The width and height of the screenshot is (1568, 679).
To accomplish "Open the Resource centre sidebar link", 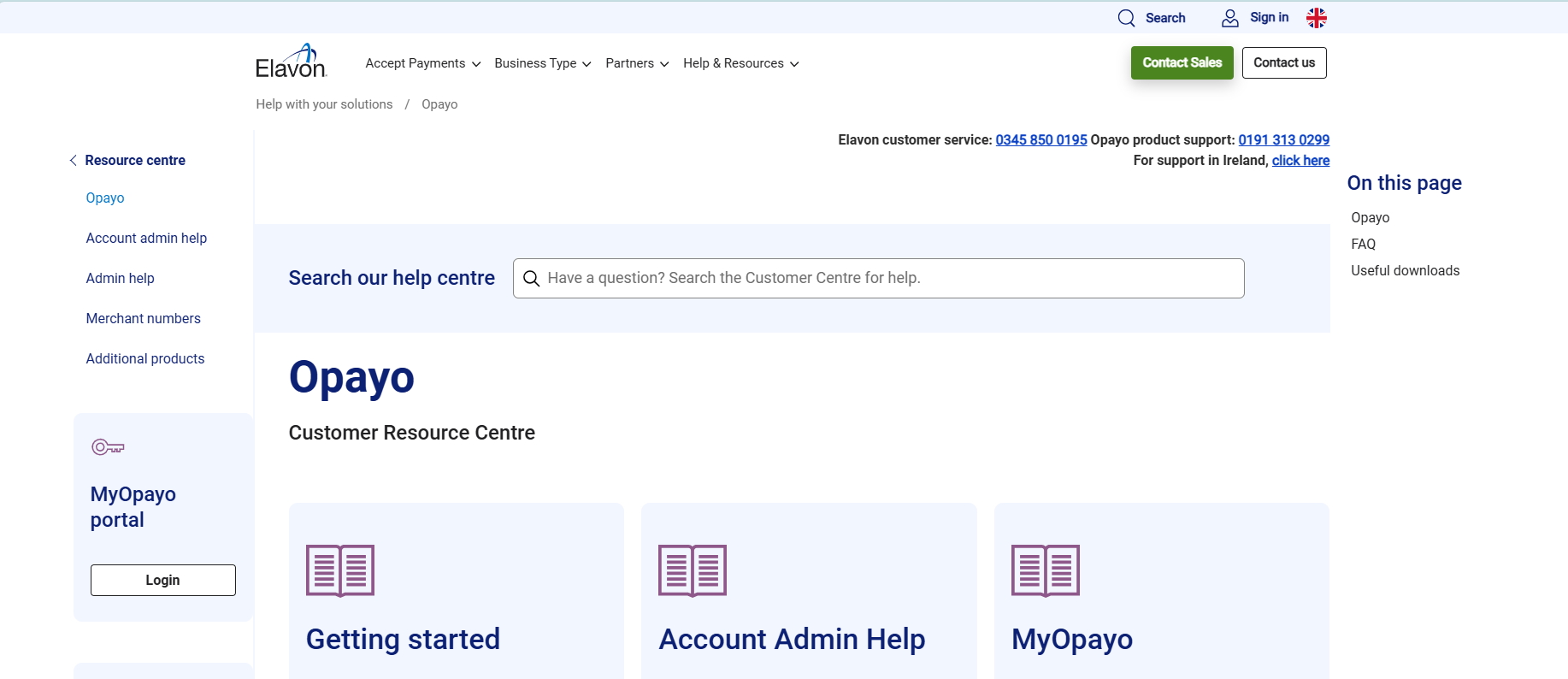I will 135,161.
